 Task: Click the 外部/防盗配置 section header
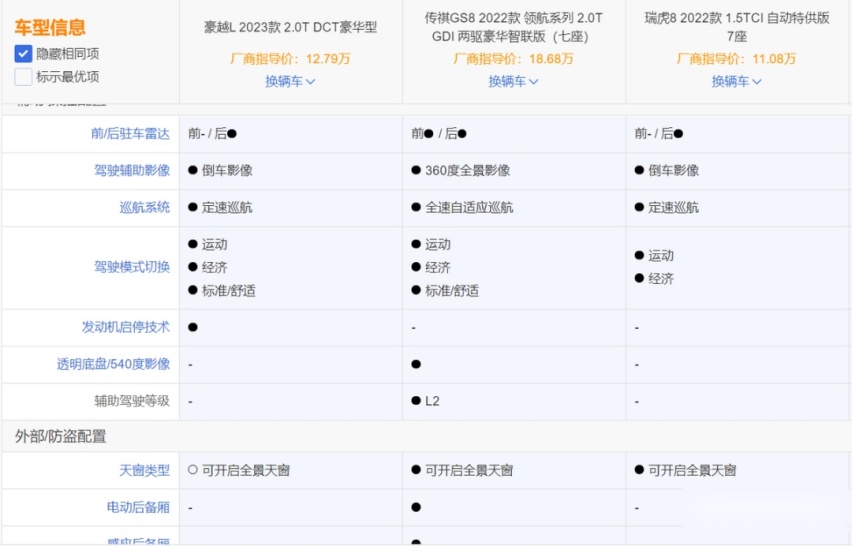pyautogui.click(x=60, y=436)
